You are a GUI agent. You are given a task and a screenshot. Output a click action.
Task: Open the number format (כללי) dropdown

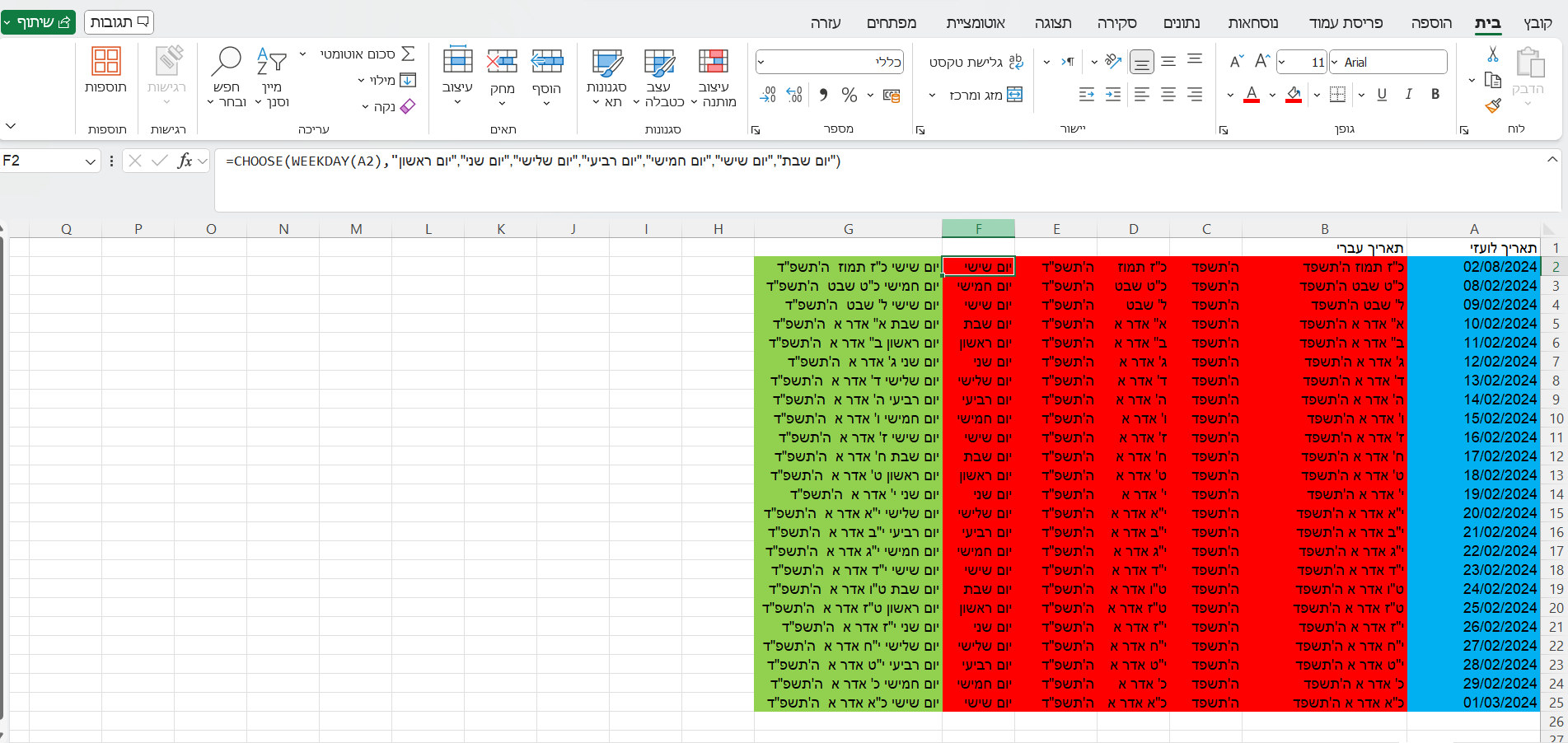tap(761, 62)
